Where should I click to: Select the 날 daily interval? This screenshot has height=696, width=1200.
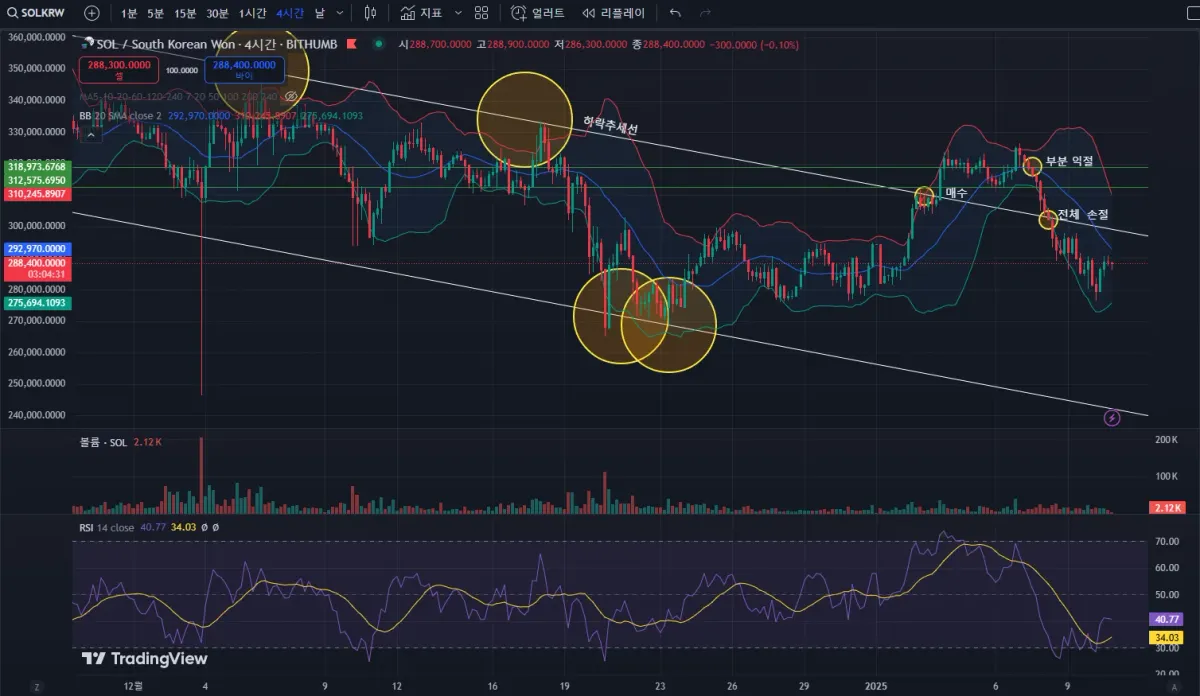pyautogui.click(x=319, y=13)
